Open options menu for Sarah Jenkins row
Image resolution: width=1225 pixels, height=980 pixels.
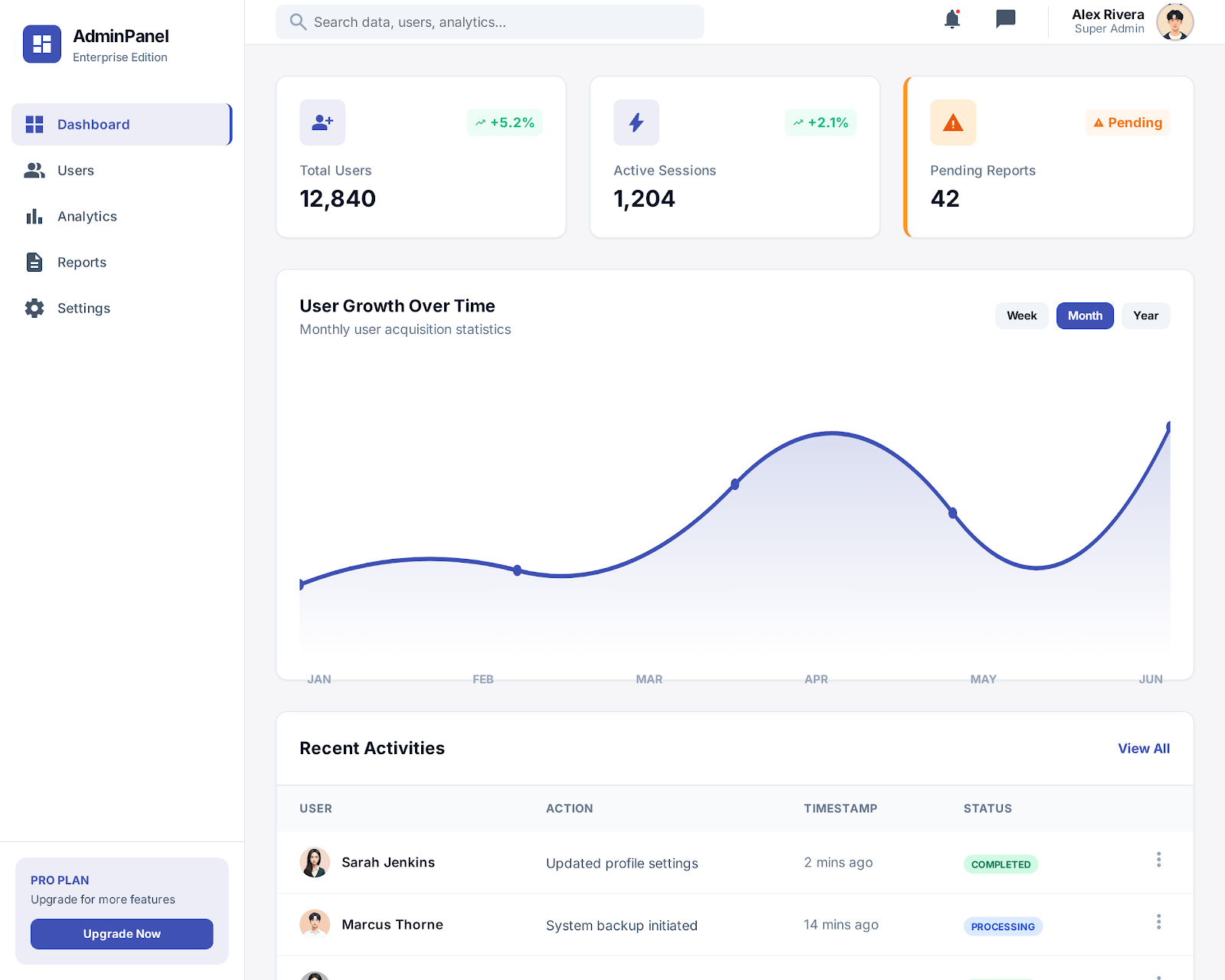(1159, 860)
